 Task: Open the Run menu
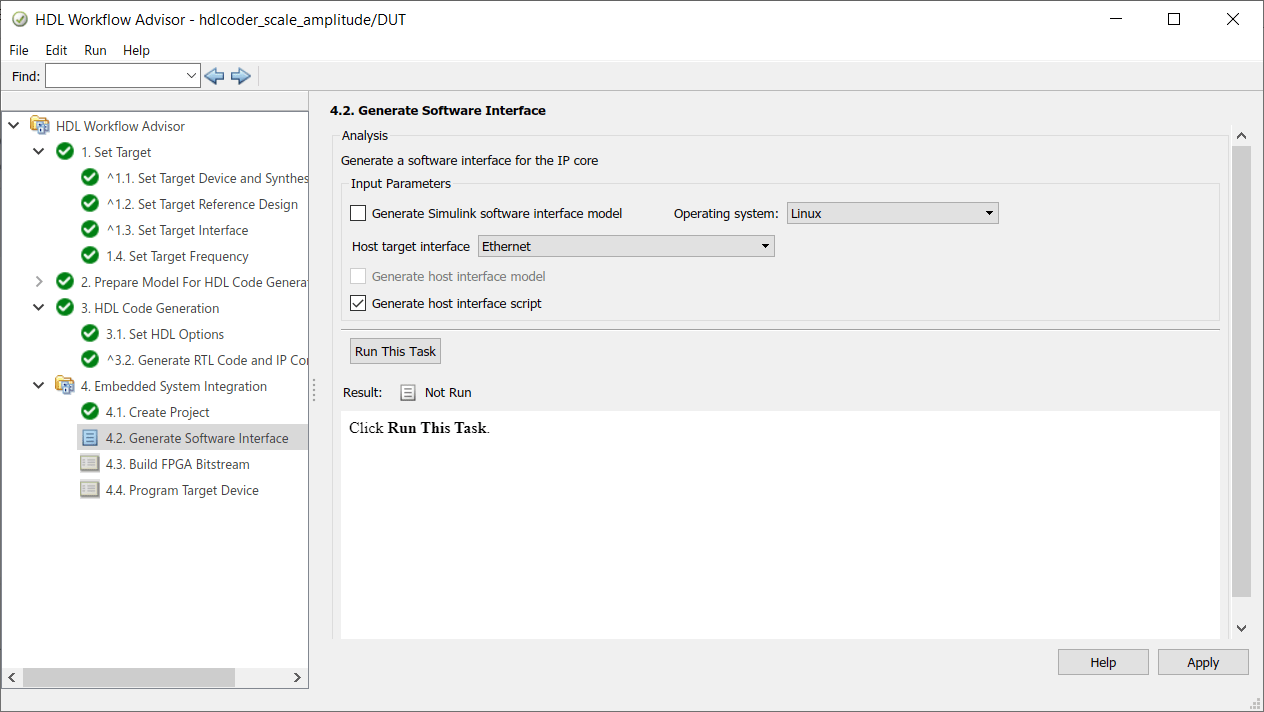pos(95,50)
